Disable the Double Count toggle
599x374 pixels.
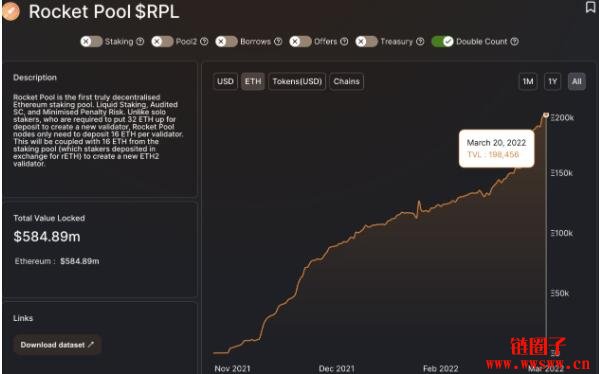click(x=443, y=41)
